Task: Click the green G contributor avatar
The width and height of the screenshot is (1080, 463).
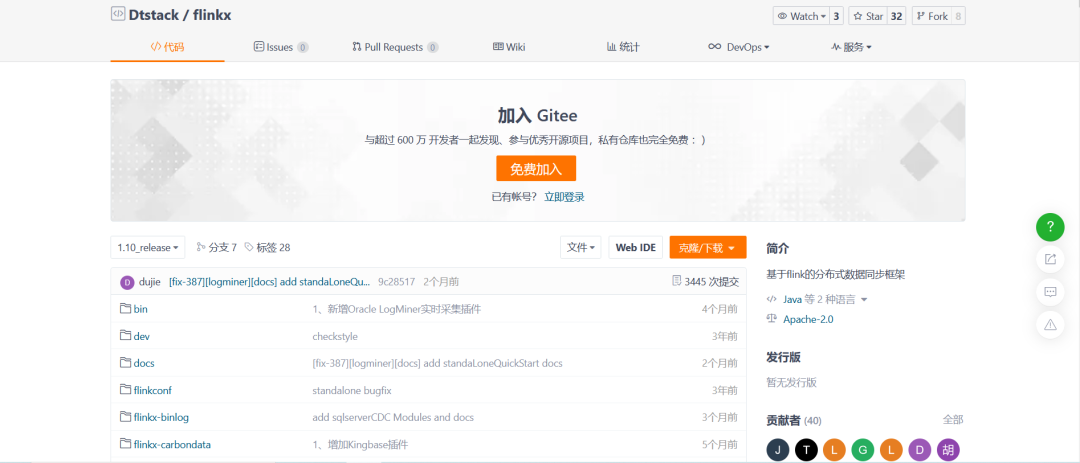Action: pos(862,451)
